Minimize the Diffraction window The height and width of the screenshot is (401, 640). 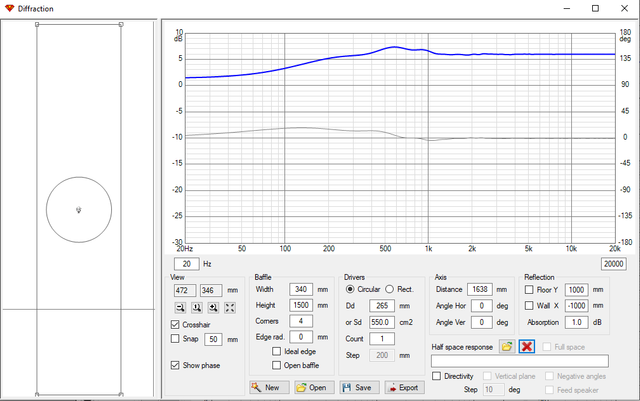(567, 8)
